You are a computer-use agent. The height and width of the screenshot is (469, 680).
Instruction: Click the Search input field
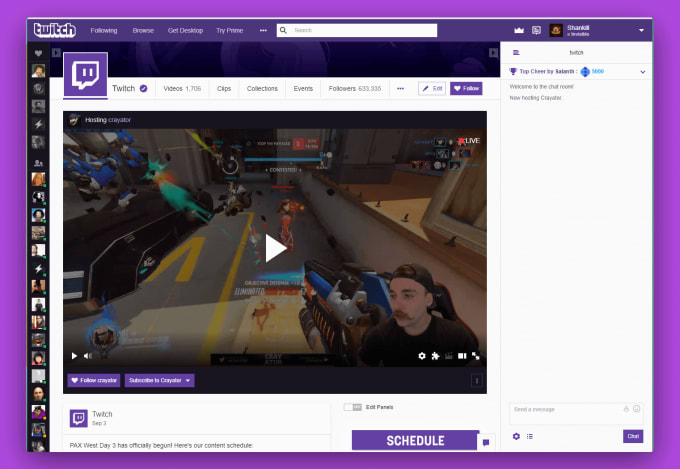(x=357, y=30)
